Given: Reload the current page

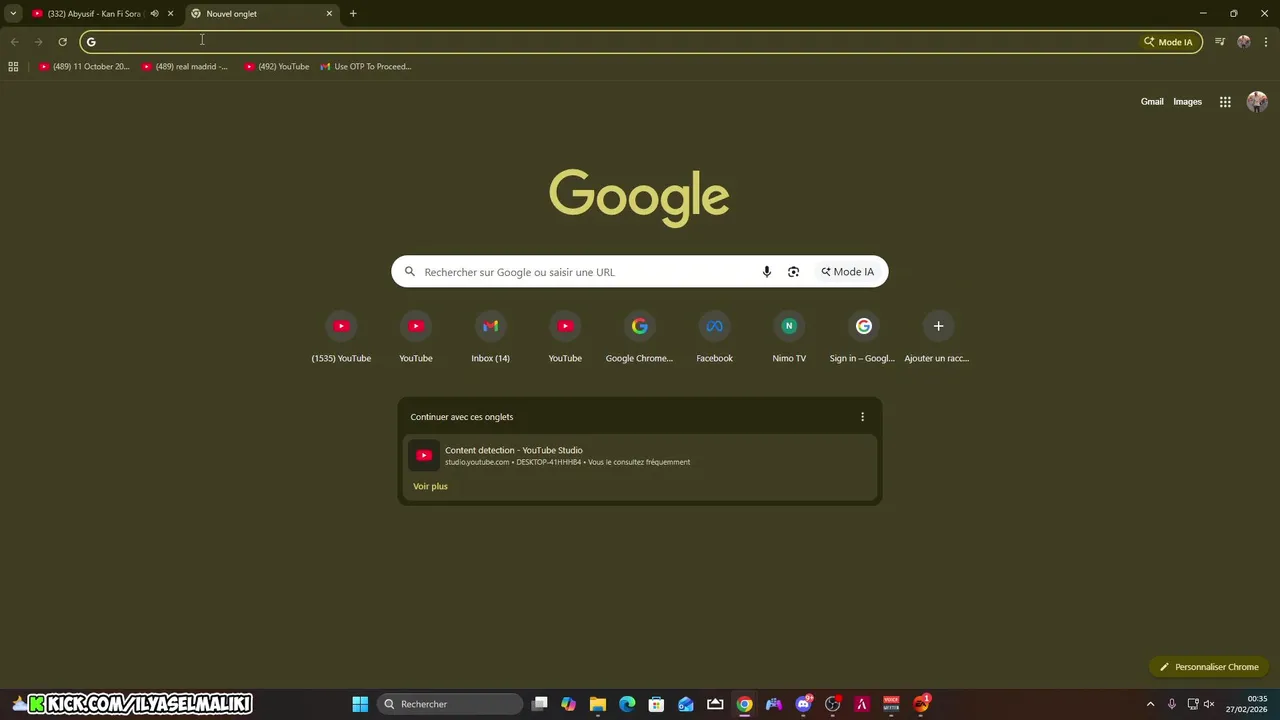Looking at the screenshot, I should (62, 42).
